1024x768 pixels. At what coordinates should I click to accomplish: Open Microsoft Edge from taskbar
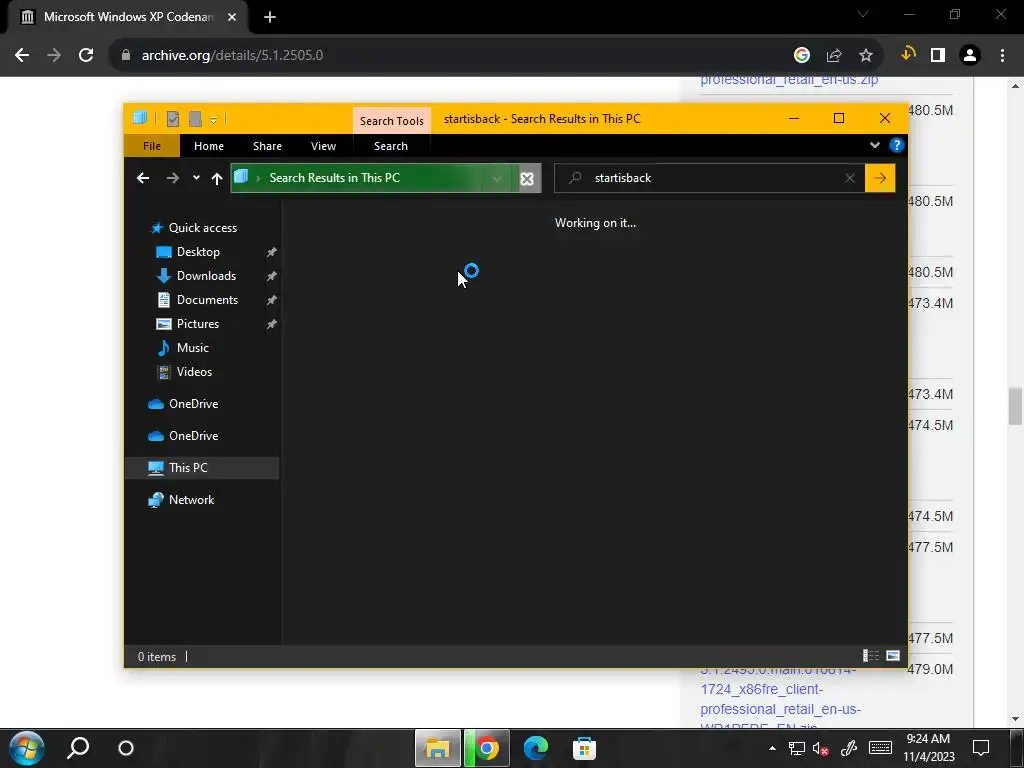point(536,748)
